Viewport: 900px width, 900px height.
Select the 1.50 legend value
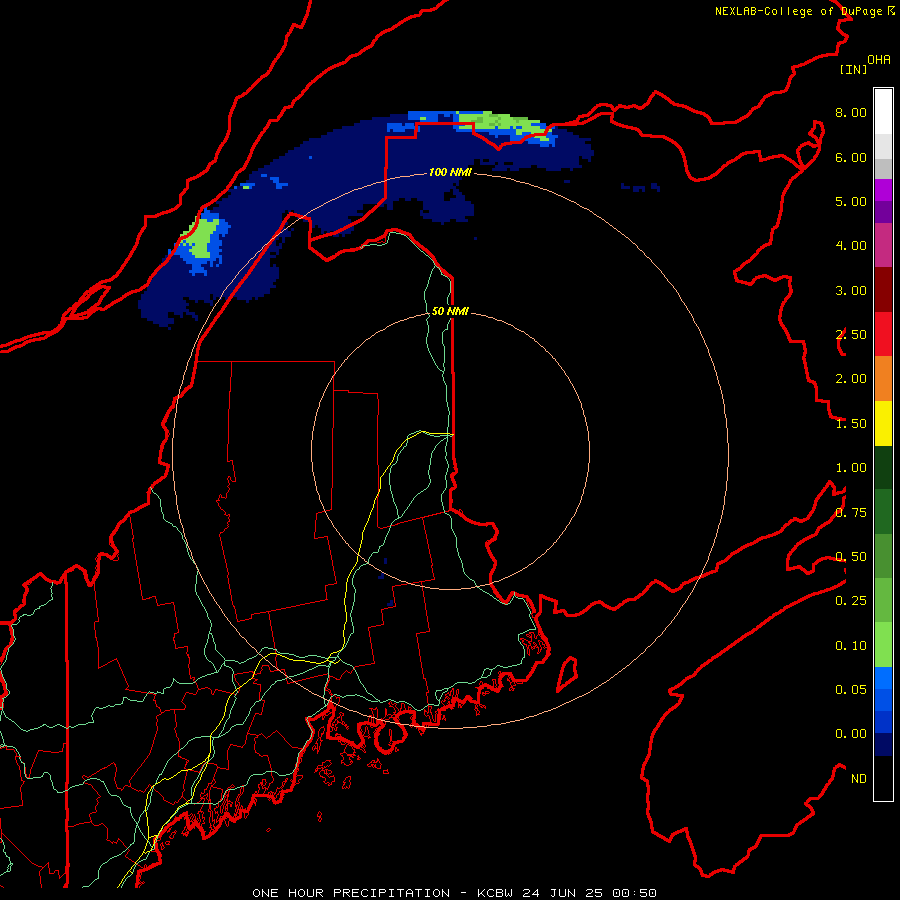[x=851, y=424]
